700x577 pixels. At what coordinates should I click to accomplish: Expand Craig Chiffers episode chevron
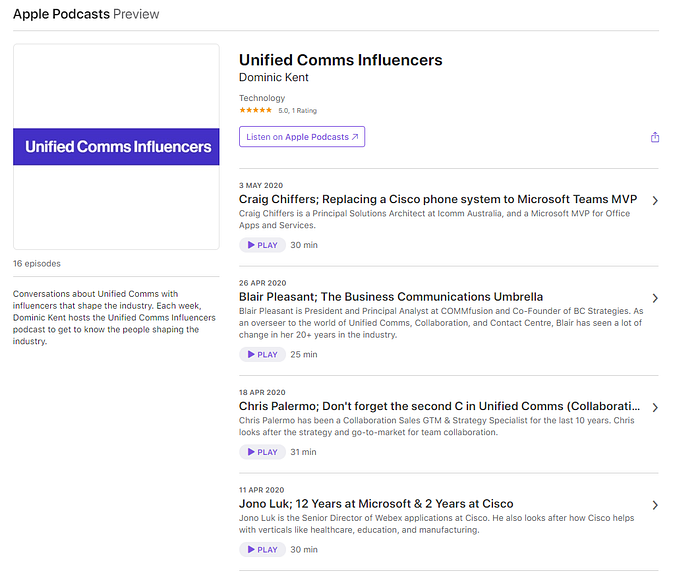[655, 201]
